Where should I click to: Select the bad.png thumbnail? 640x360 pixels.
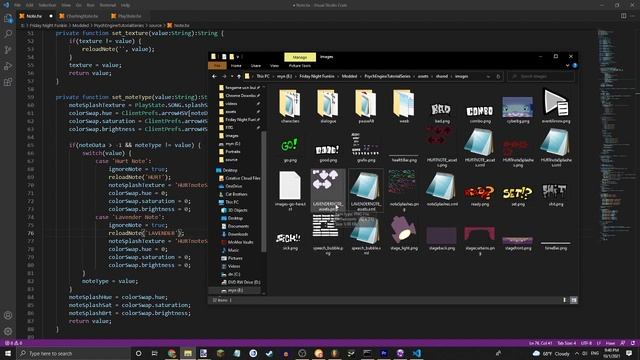(x=442, y=110)
